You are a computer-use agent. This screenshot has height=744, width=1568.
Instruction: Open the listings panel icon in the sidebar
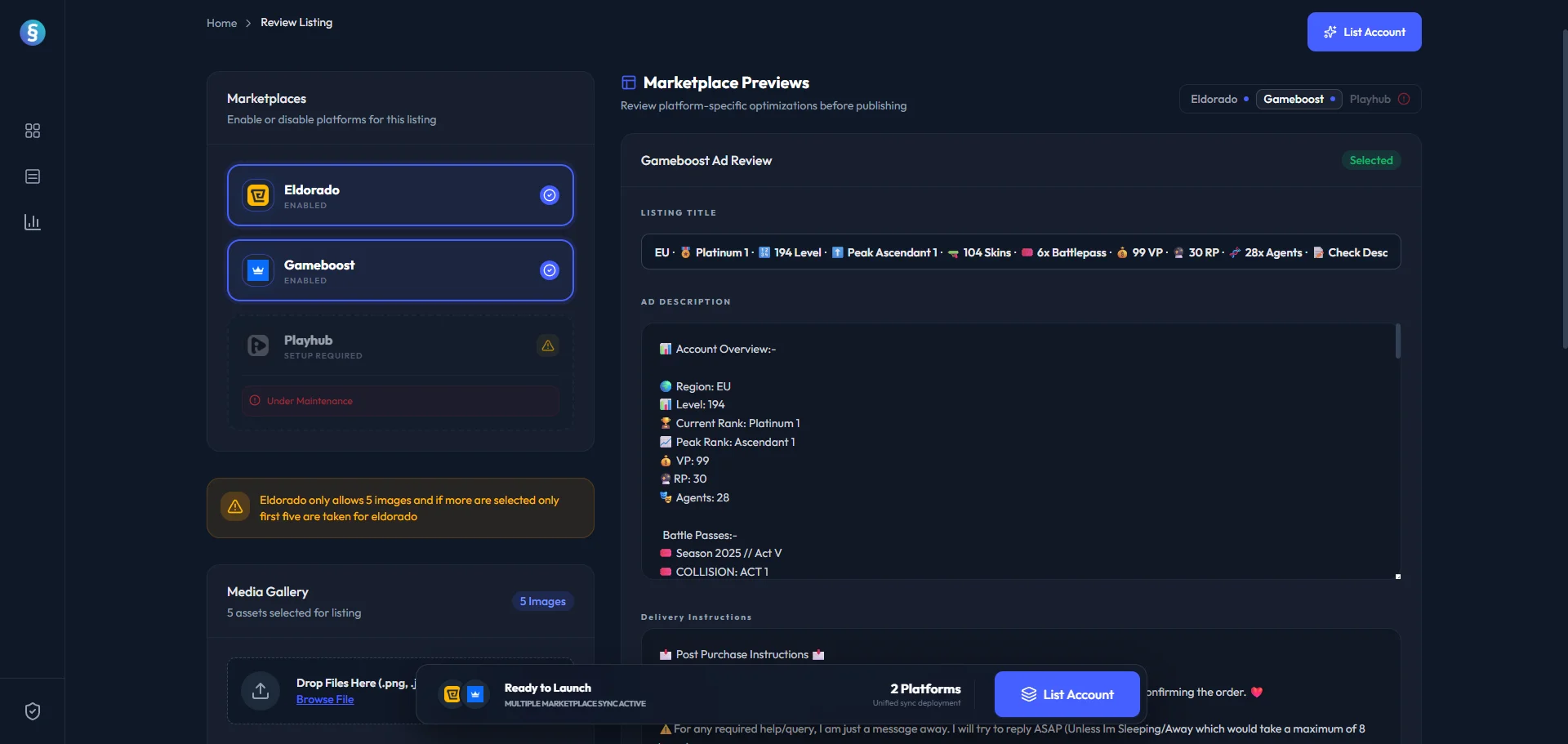pos(32,176)
